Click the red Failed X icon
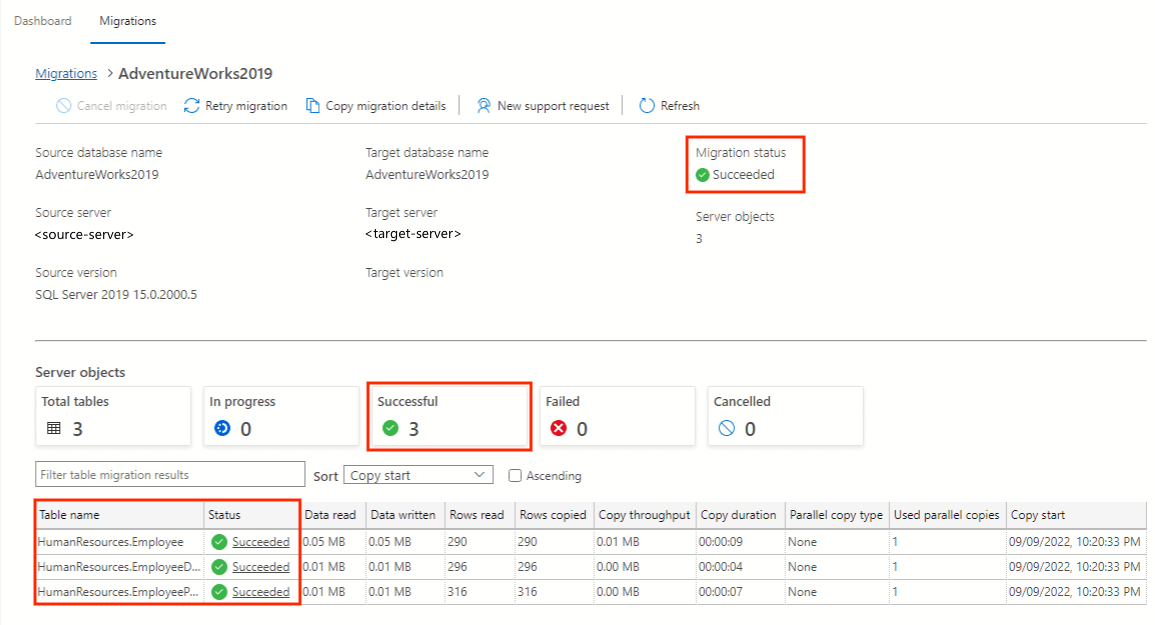The height and width of the screenshot is (625, 1155). point(558,428)
